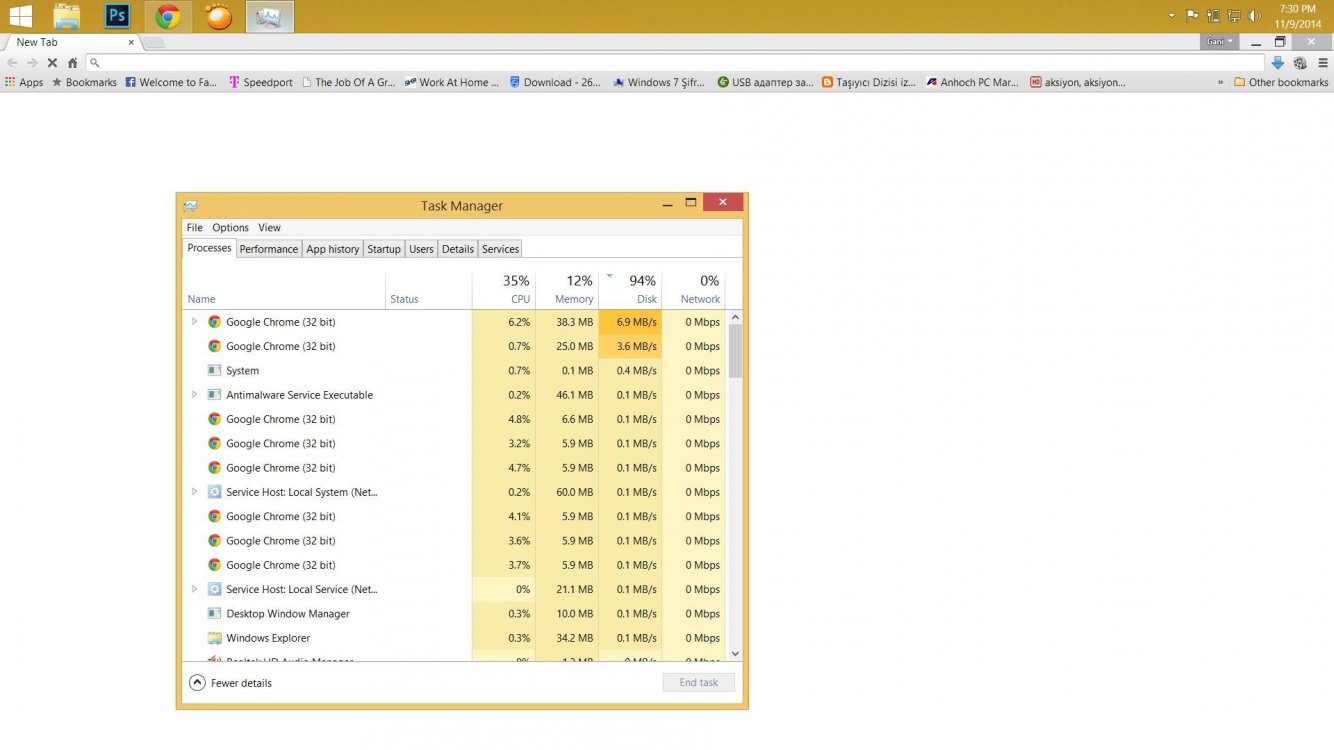Screen dimensions: 1334x750
Task: Focus the Chrome address bar
Action: pos(675,62)
